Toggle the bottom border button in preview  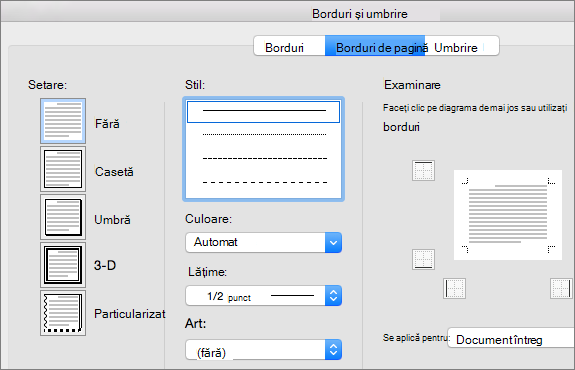click(x=423, y=259)
